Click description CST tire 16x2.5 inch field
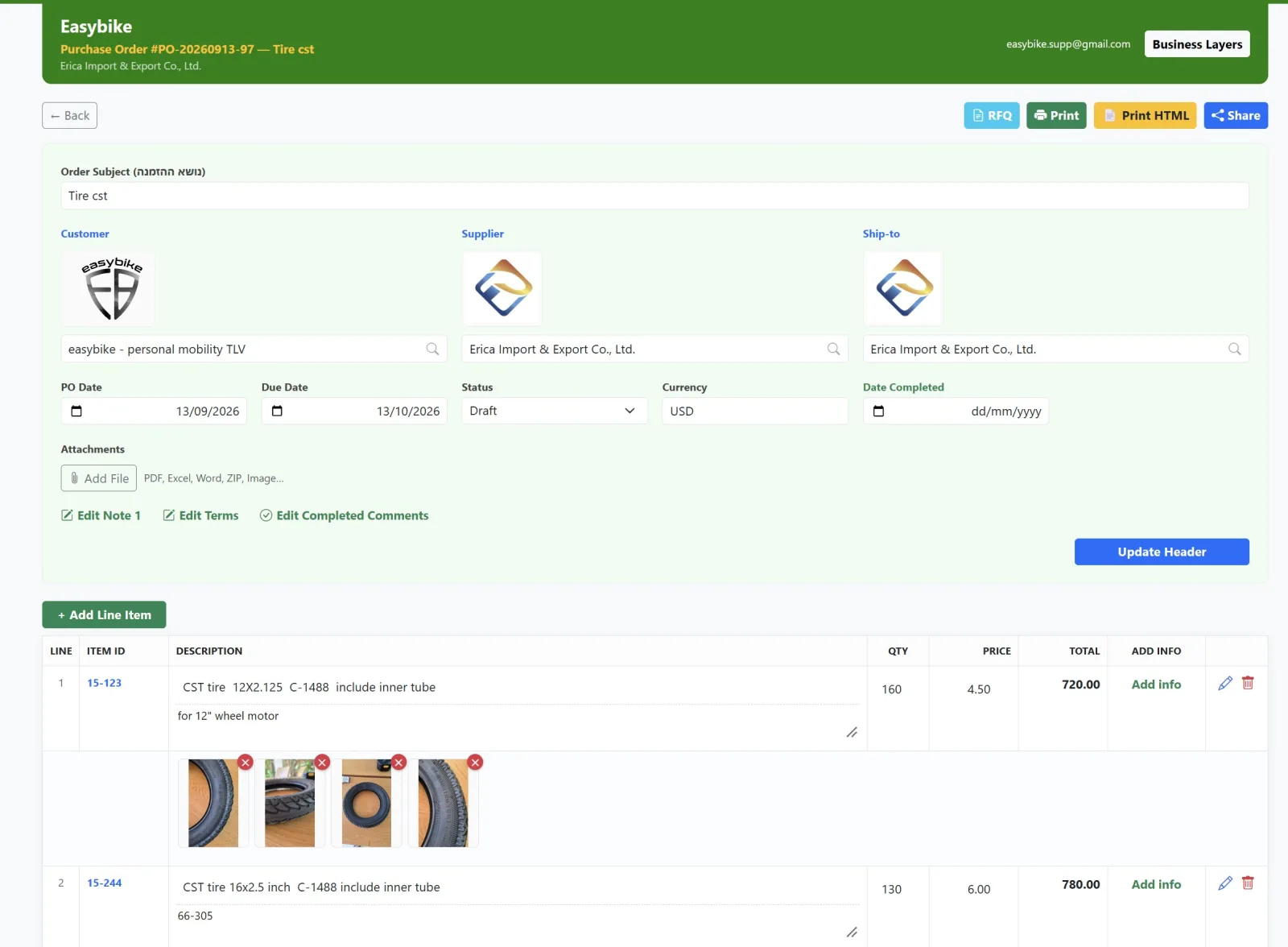 518,887
